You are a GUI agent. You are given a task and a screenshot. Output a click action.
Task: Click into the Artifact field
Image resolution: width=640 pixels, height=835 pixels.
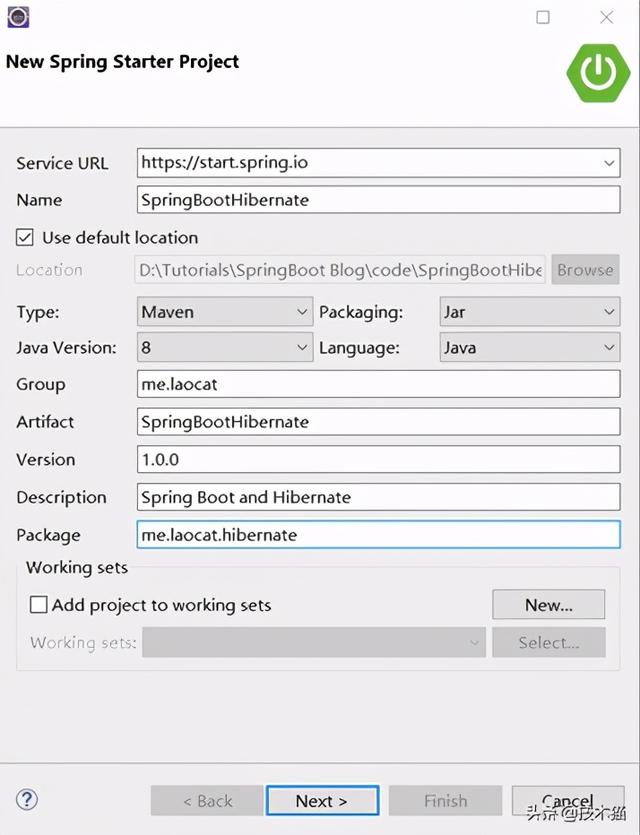point(379,422)
